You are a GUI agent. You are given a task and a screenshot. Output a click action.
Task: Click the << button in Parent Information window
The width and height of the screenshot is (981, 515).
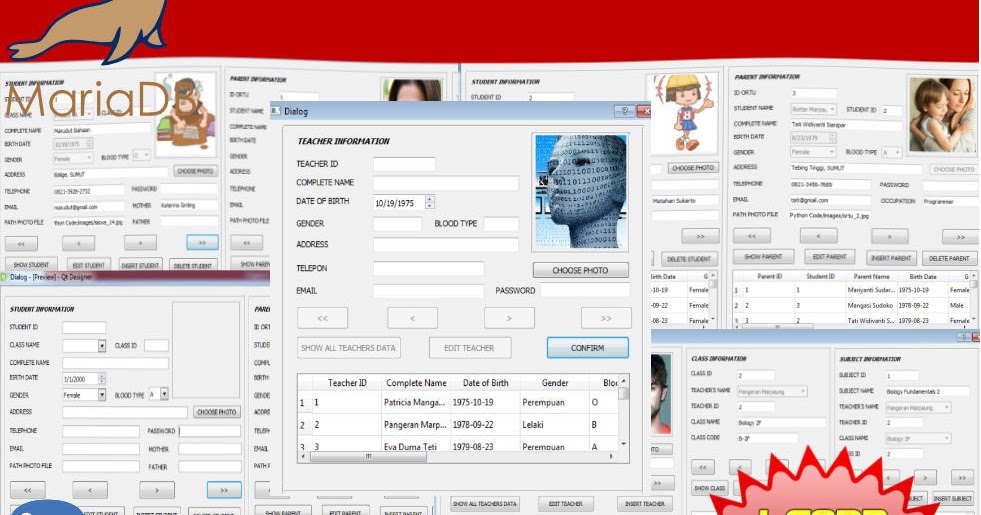tap(751, 236)
